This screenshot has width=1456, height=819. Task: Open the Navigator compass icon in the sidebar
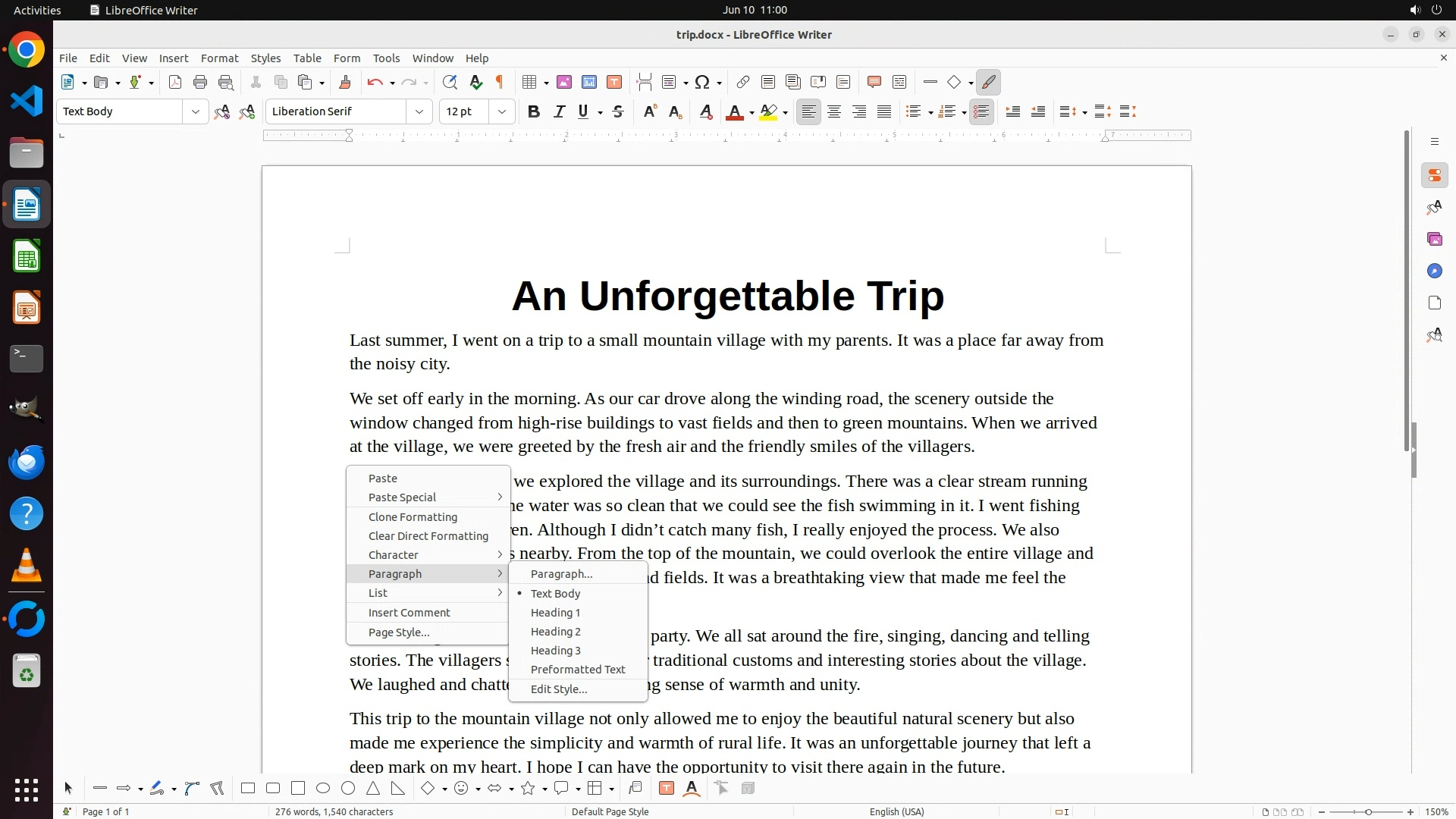[x=1434, y=271]
